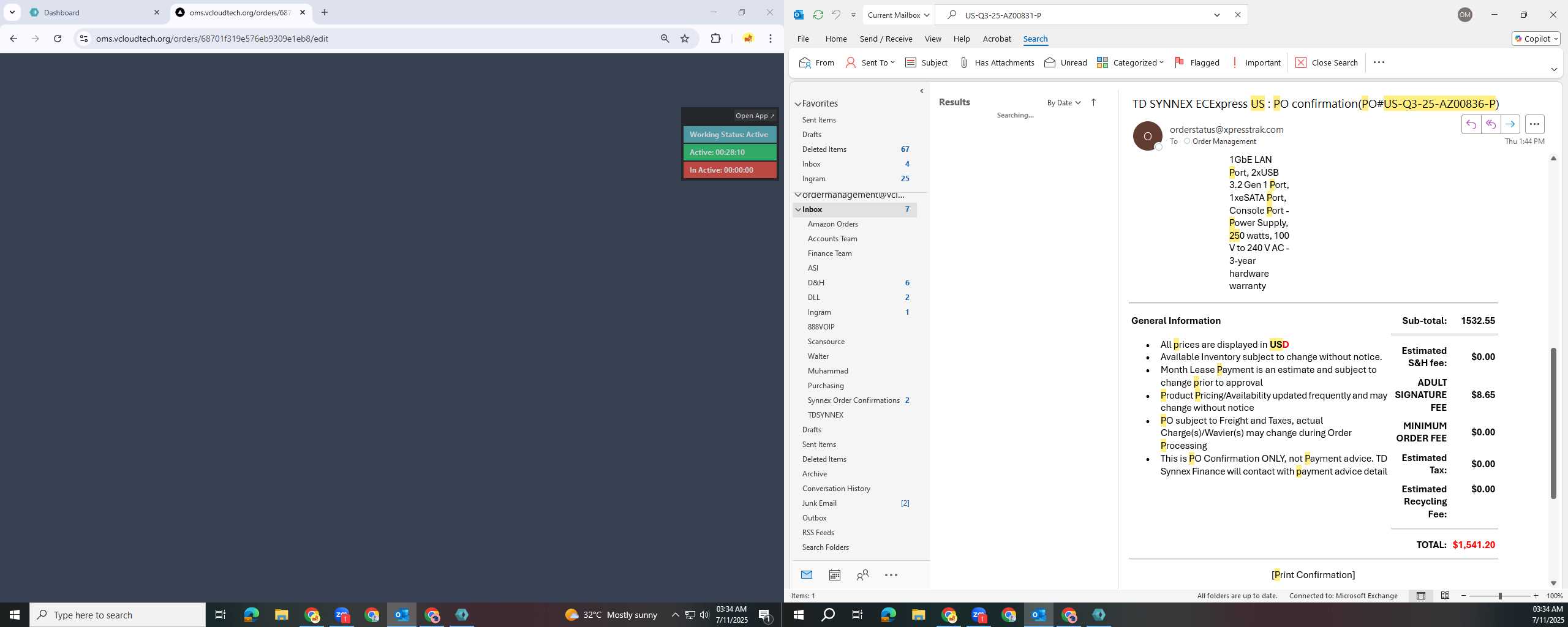Filter search by Flagged items

coord(1197,62)
